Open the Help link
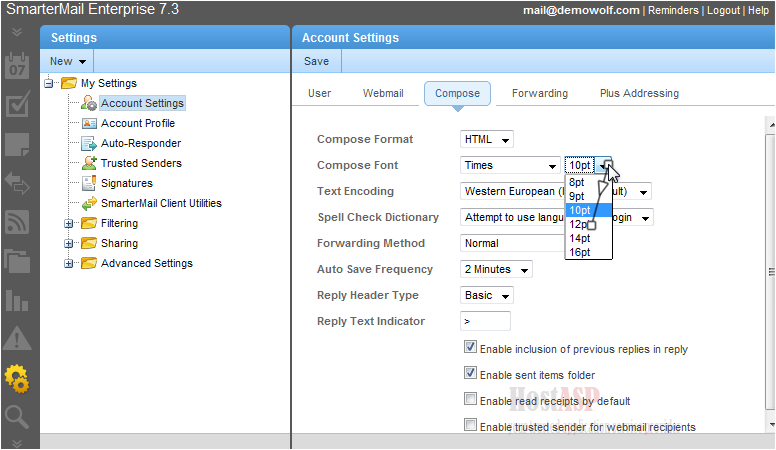This screenshot has height=450, width=776. pos(758,10)
